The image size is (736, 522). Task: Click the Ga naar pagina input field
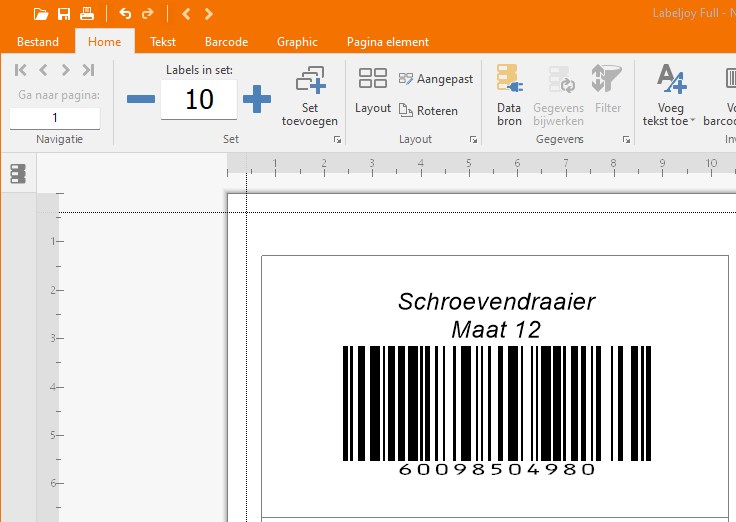[x=55, y=118]
